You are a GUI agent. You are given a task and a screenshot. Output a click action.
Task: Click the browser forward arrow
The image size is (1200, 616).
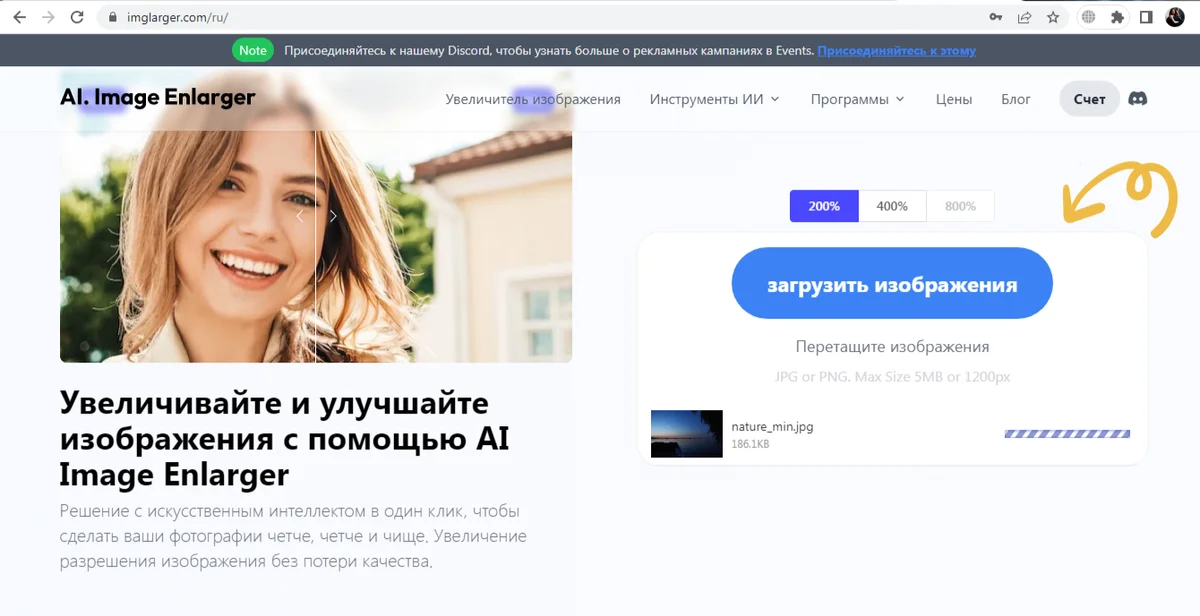48,17
